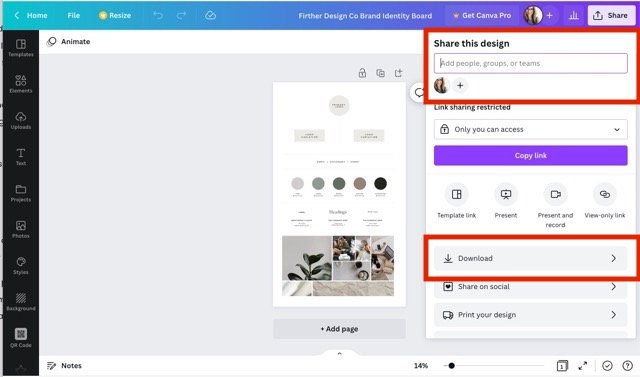
Task: Expand the Download option
Action: pyautogui.click(x=531, y=258)
